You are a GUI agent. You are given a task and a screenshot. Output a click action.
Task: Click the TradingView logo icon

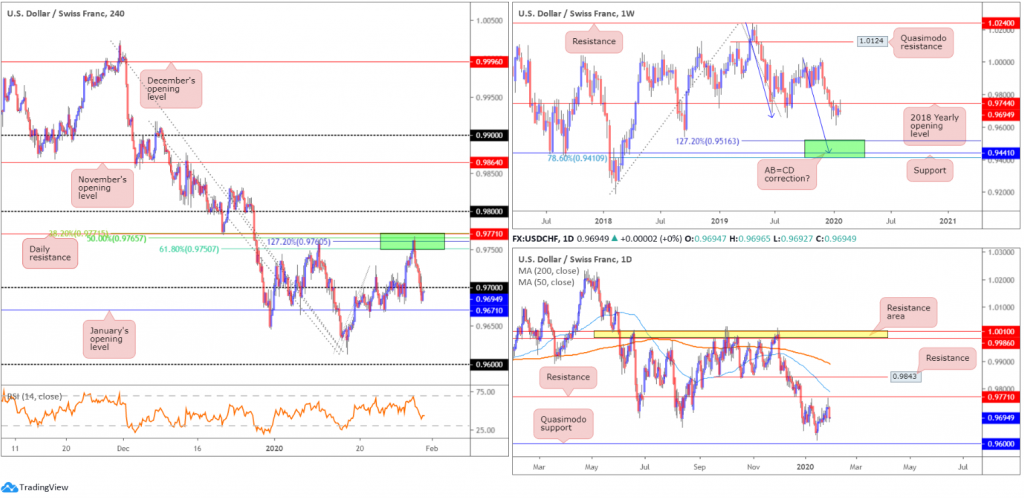coord(9,487)
